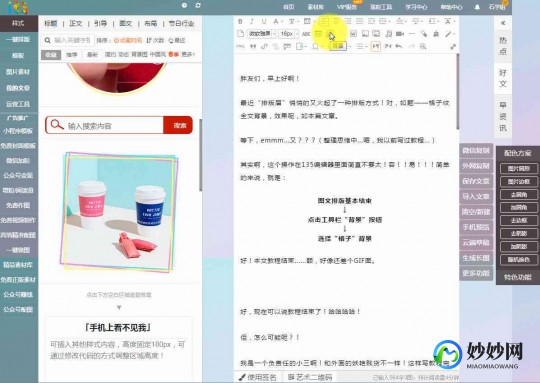Screen dimensions: 540x383
Task: Click the single image insert icon
Action: [x=365, y=34]
